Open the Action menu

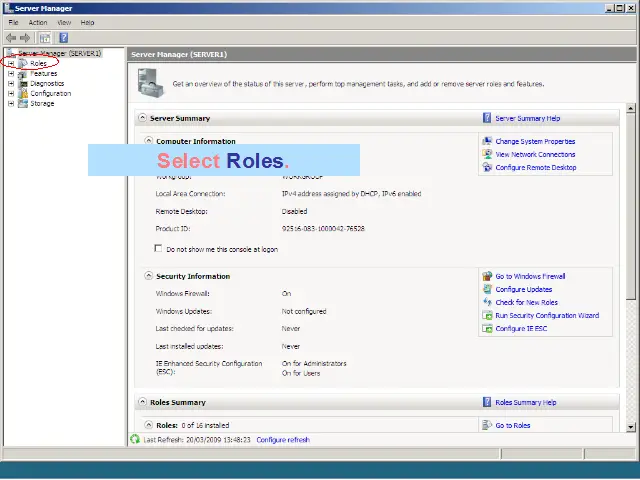pyautogui.click(x=38, y=22)
